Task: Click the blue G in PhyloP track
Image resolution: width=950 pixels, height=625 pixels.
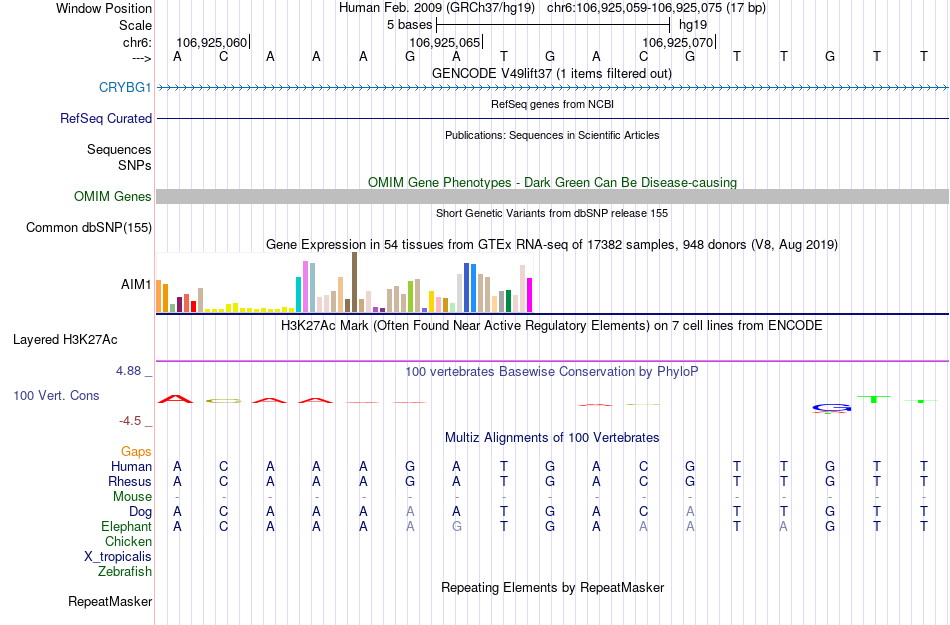Action: [x=831, y=408]
